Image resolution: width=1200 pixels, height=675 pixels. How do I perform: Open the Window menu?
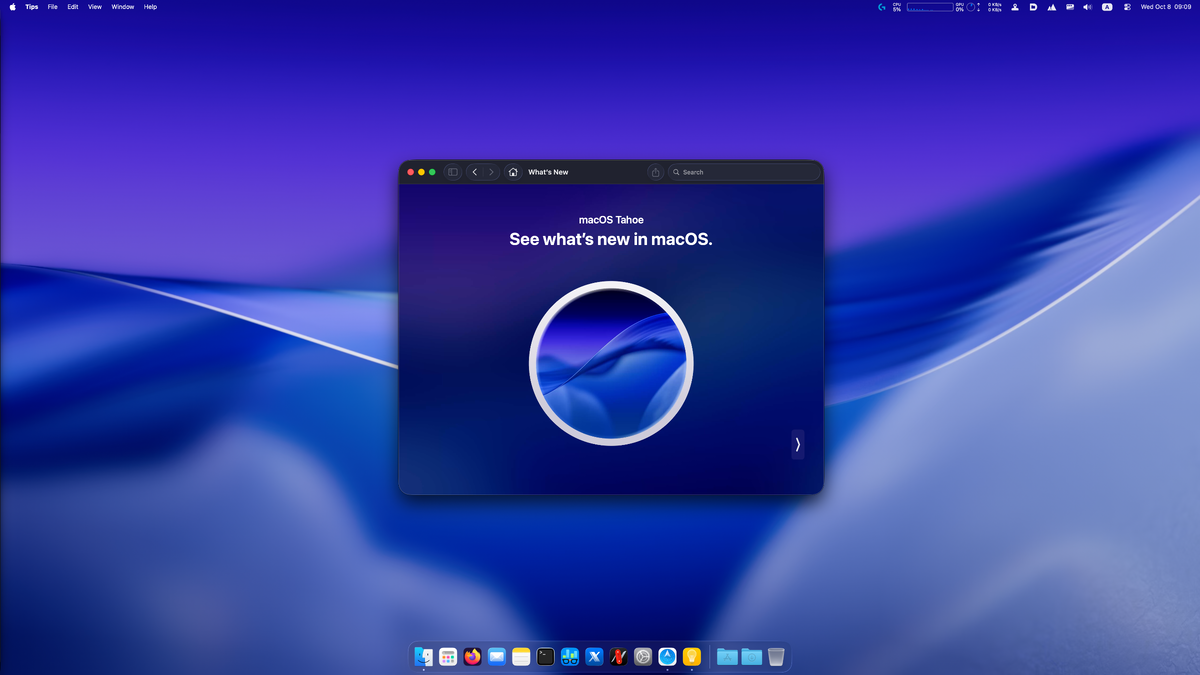123,6
